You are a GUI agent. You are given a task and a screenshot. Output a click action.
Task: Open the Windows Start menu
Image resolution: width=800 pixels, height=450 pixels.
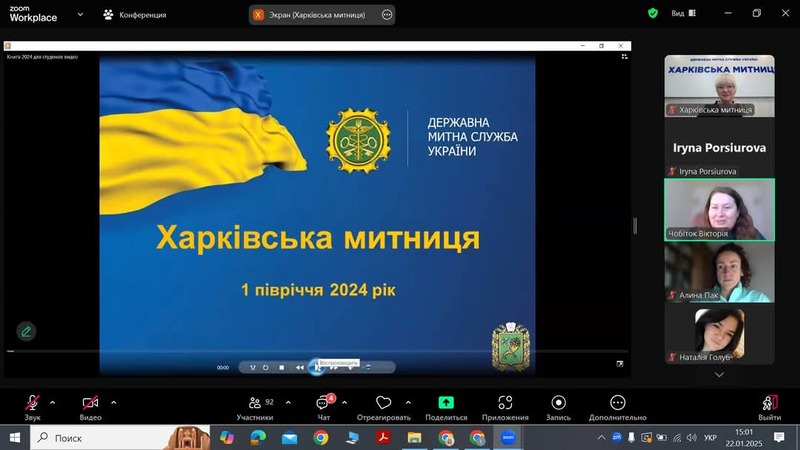coord(14,438)
